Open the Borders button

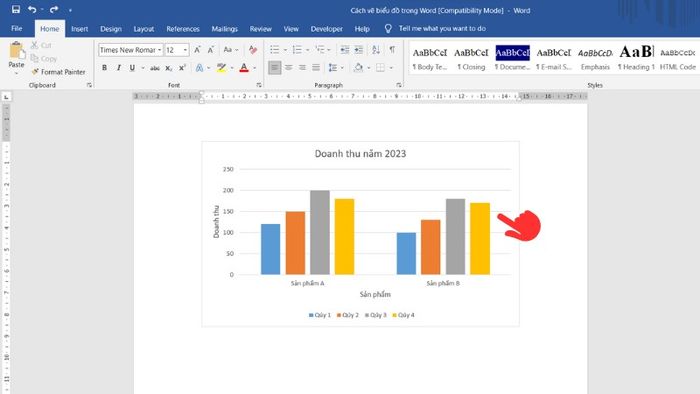(380, 68)
